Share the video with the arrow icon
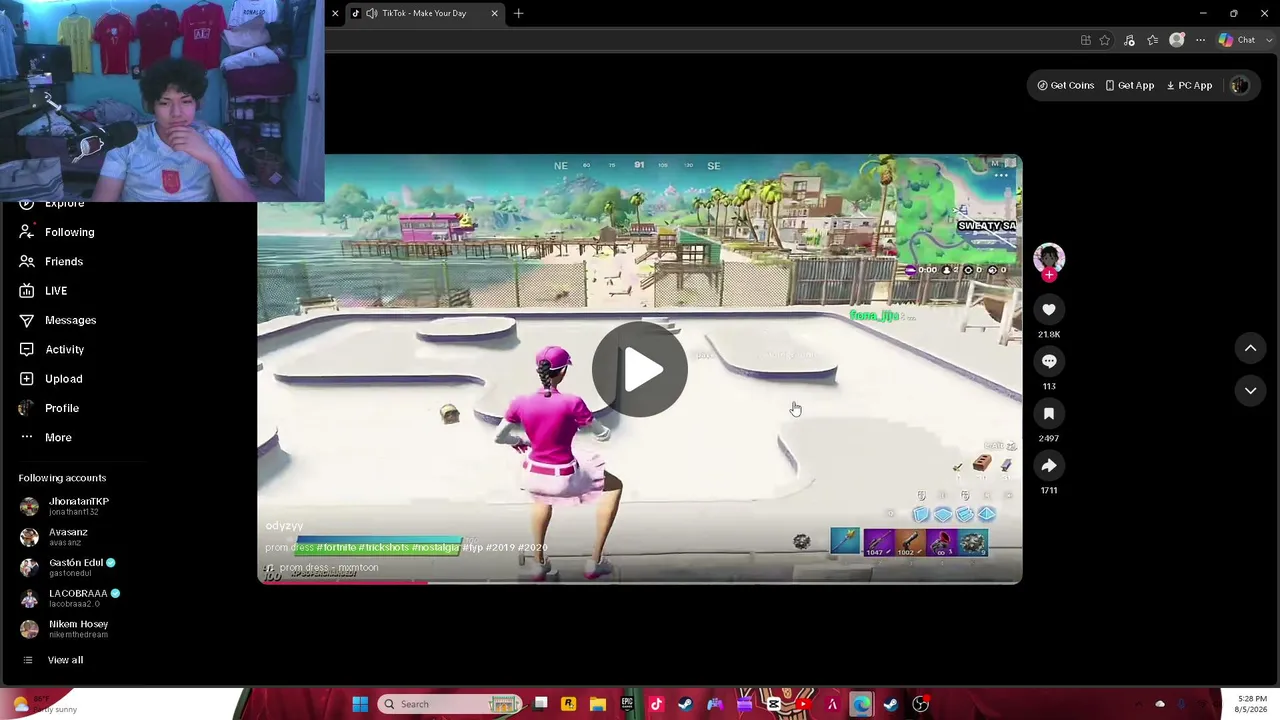The height and width of the screenshot is (720, 1280). [1049, 465]
